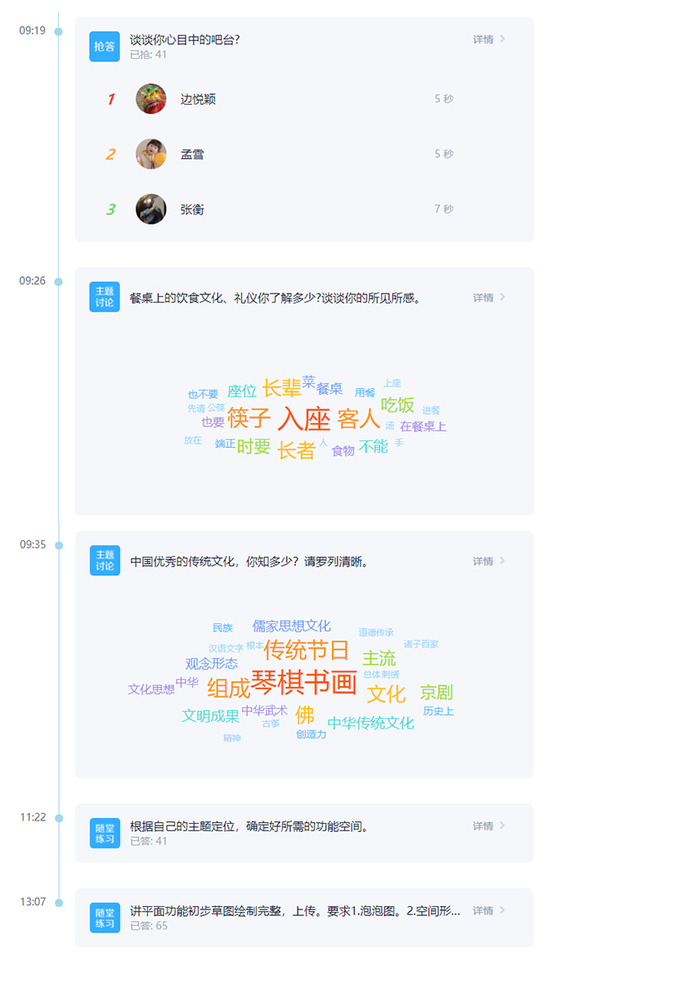This screenshot has width=699, height=990.
Task: Select the 09:19 timeline dot
Action: click(59, 32)
